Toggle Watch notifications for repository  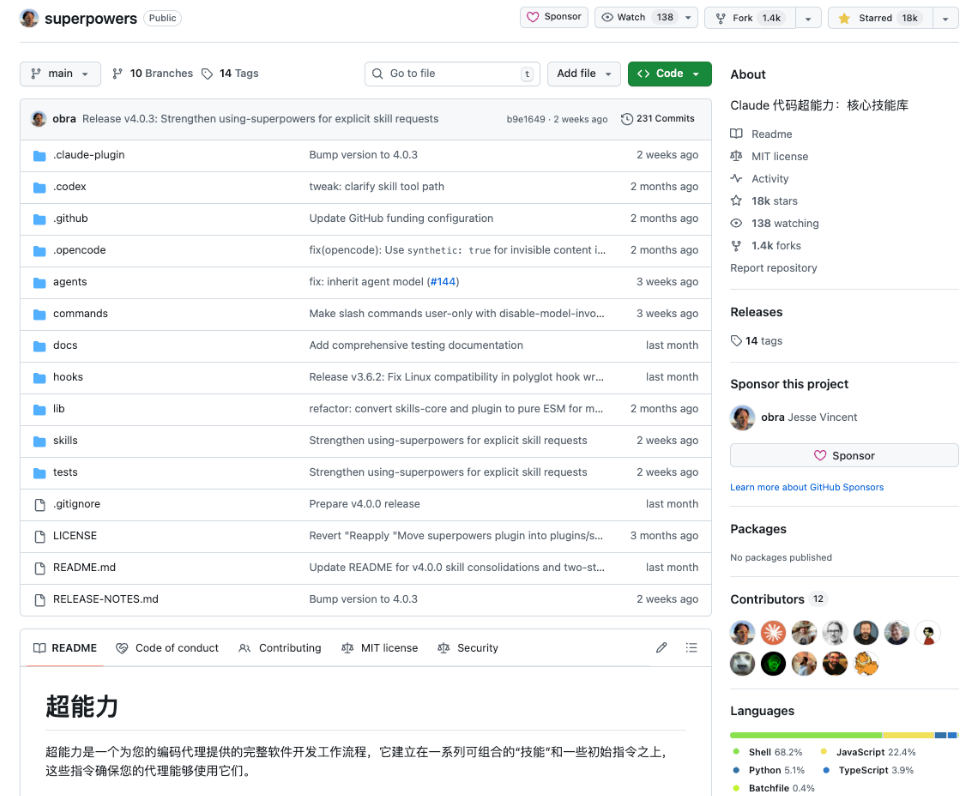click(x=646, y=17)
